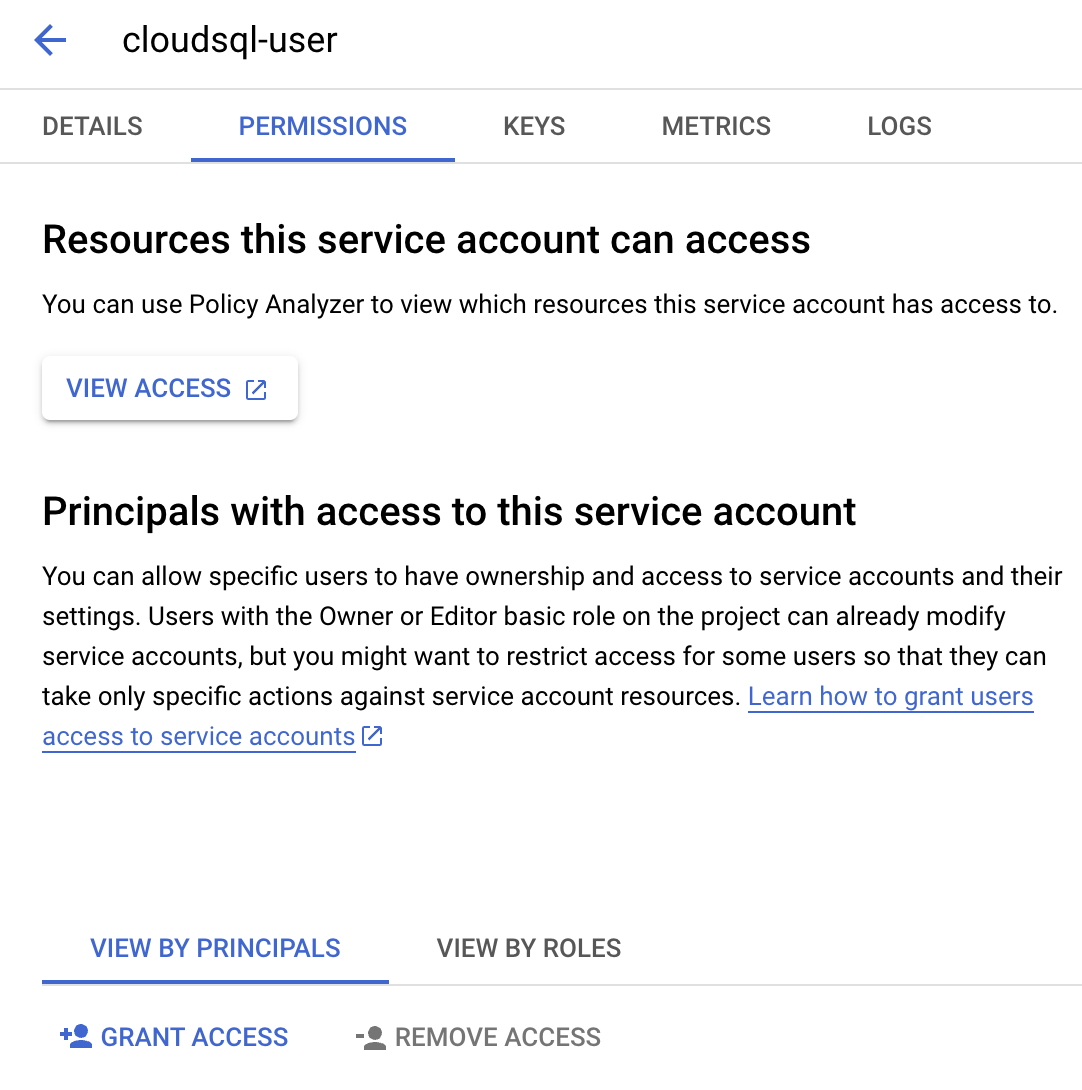Switch to the VIEW BY ROLES tab
The image size is (1082, 1090).
(x=528, y=948)
